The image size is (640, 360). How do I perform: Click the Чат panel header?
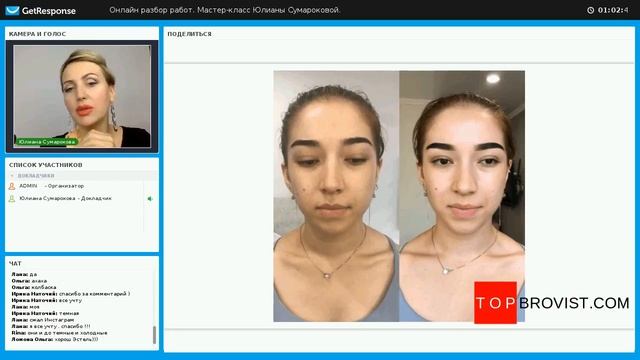(15, 263)
